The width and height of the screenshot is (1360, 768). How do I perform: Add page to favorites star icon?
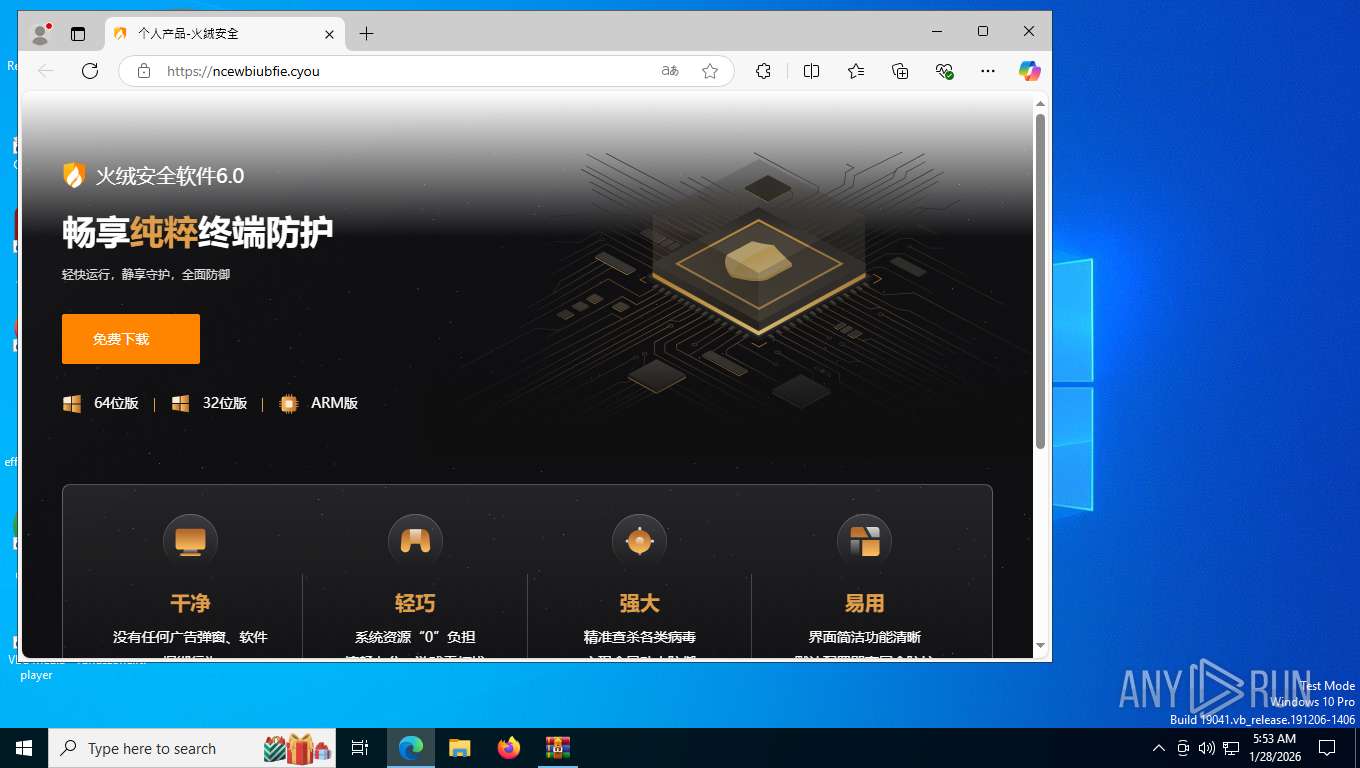pyautogui.click(x=710, y=71)
